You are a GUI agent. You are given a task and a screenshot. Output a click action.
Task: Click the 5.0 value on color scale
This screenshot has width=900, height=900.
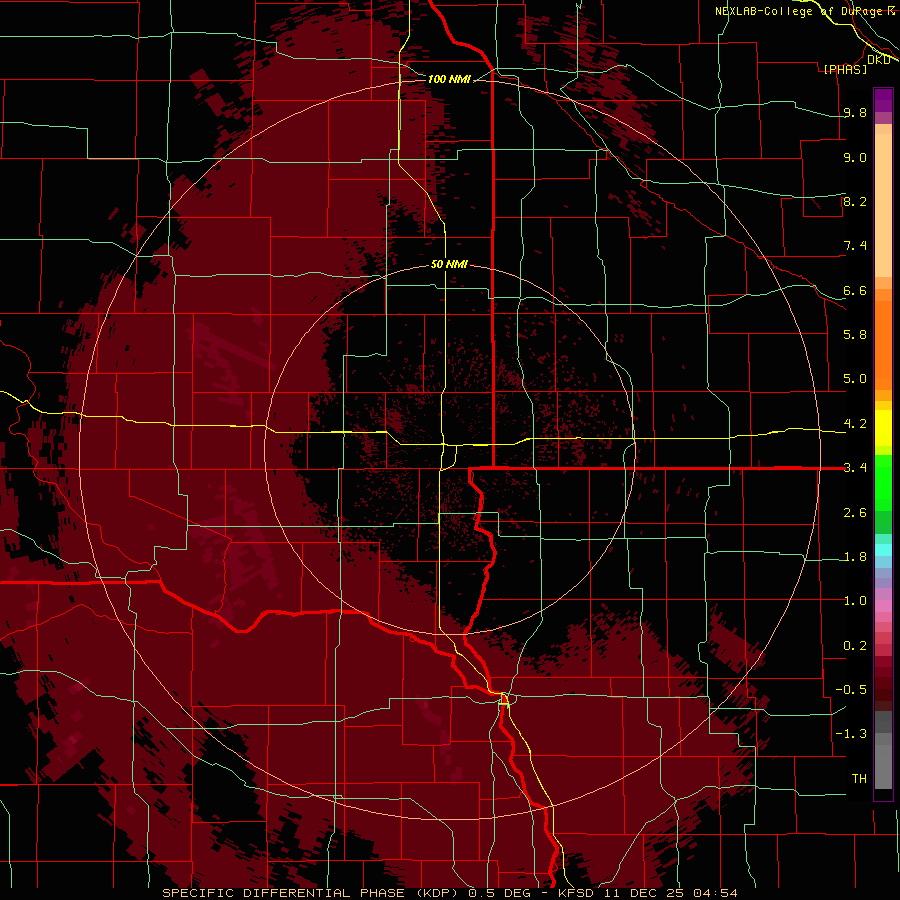(x=855, y=379)
